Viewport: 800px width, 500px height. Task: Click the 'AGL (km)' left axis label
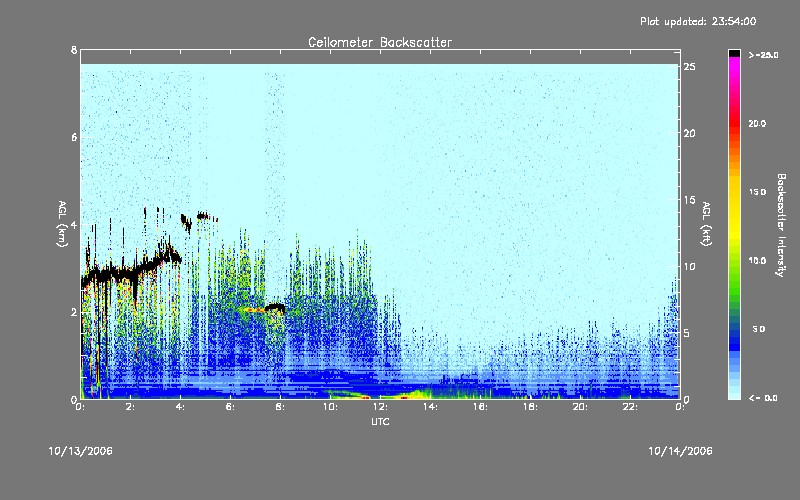click(62, 224)
